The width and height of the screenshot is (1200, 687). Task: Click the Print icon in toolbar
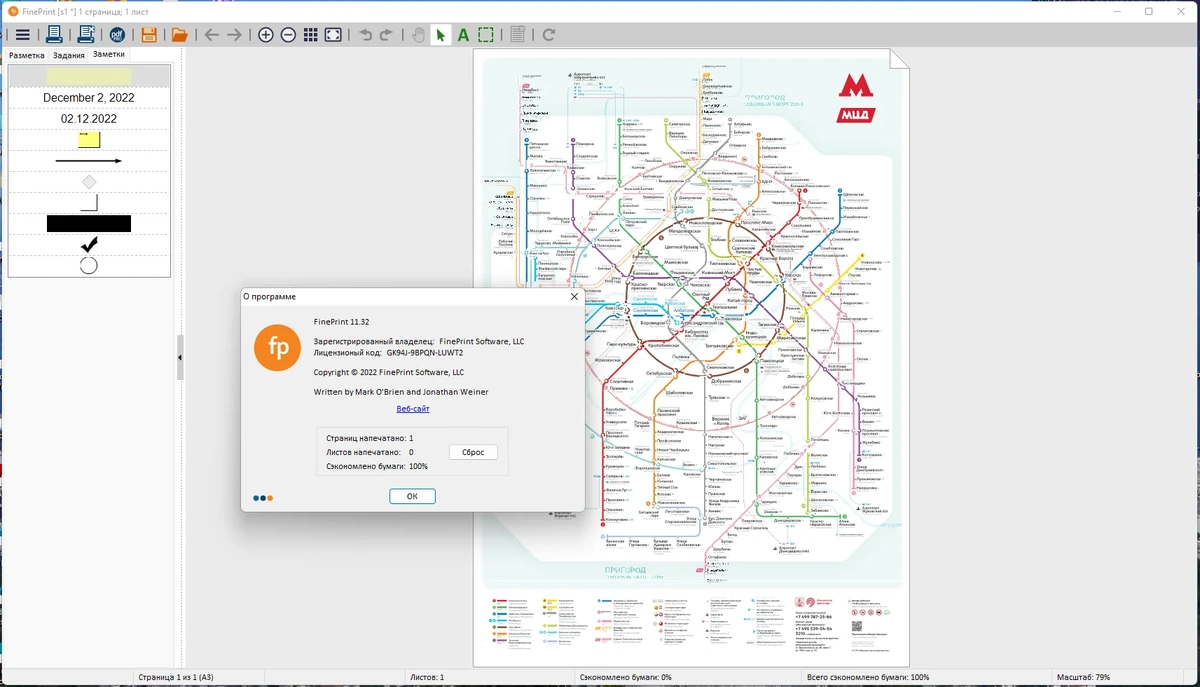tap(55, 35)
